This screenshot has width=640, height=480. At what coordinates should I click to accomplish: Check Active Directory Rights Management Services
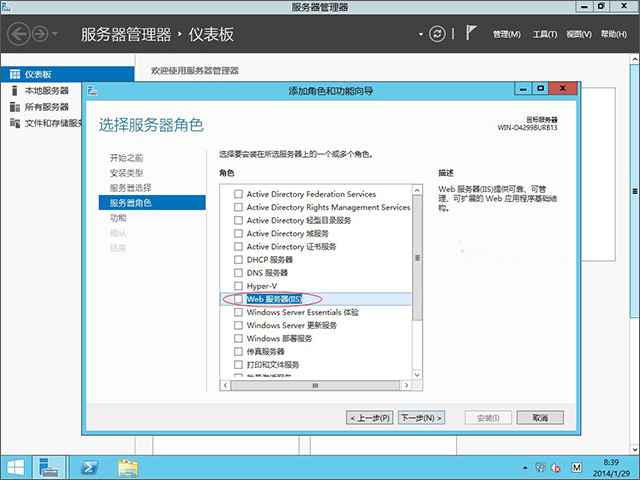click(x=238, y=207)
